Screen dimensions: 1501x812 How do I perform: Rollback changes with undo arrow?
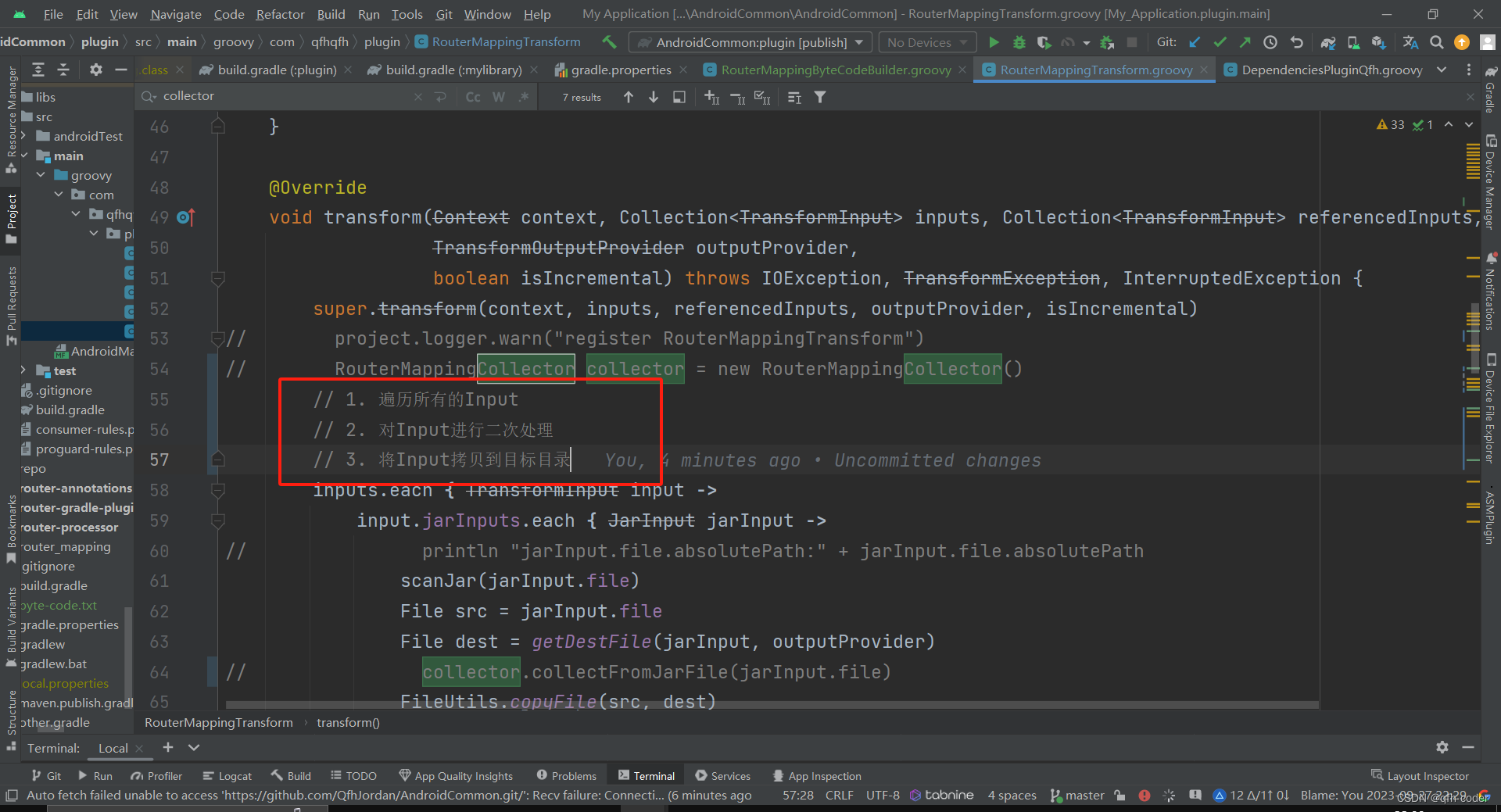1296,42
